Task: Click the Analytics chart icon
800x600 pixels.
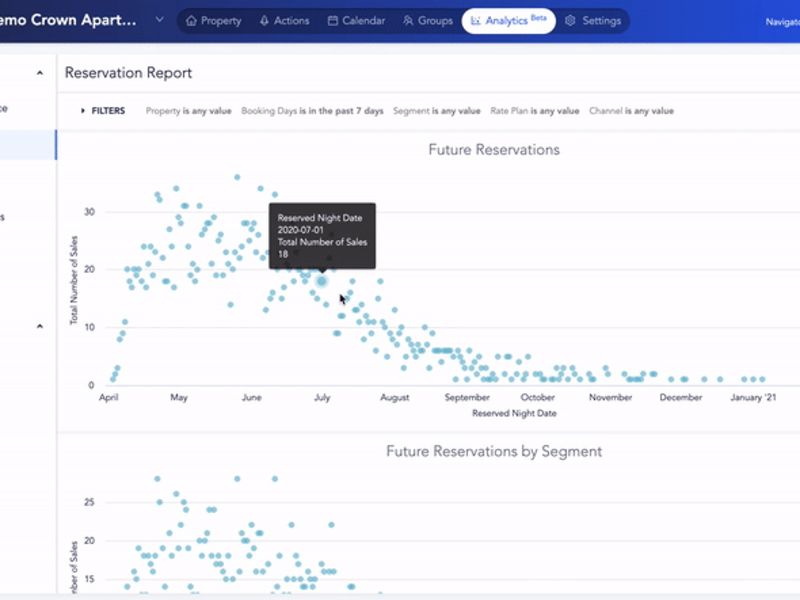Action: click(476, 21)
